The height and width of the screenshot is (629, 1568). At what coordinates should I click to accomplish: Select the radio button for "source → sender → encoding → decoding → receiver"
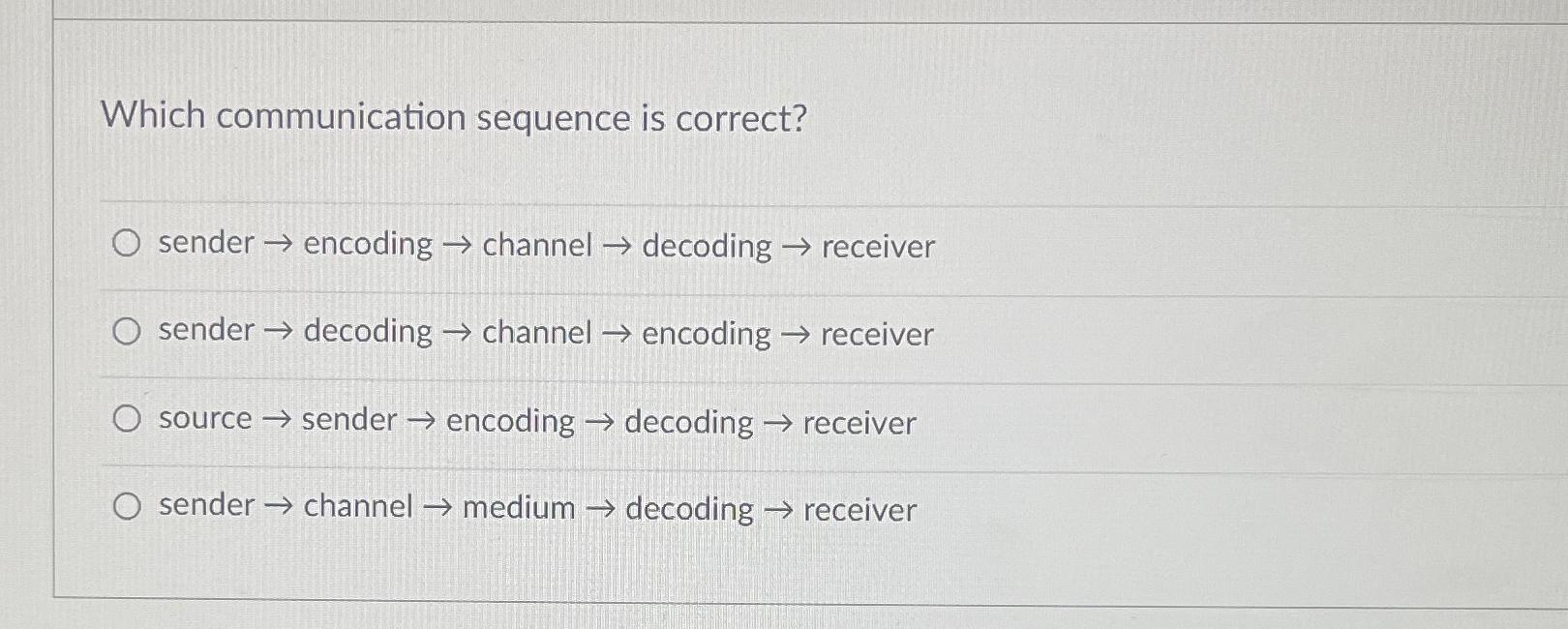click(x=127, y=418)
